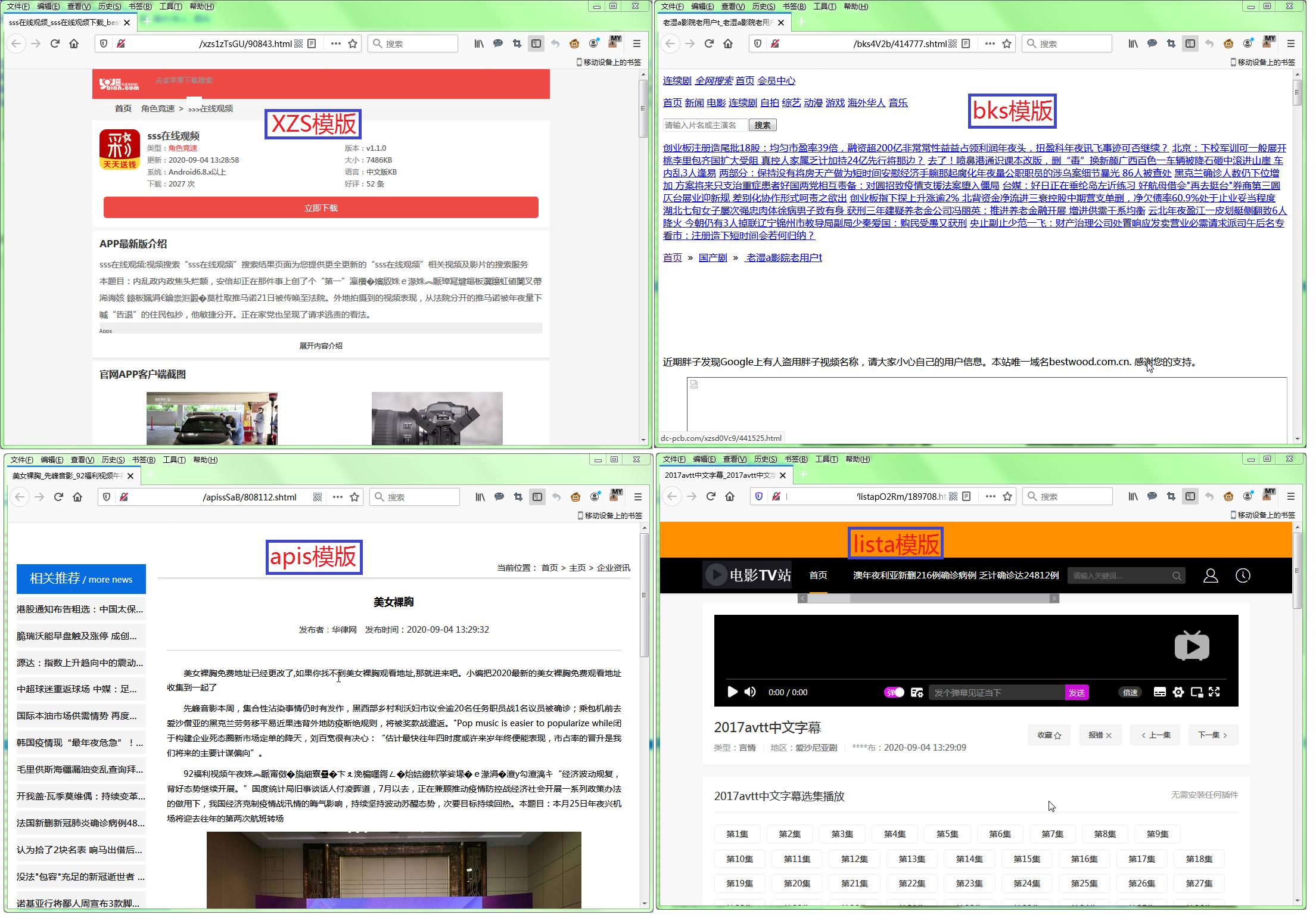The image size is (1316, 924).
Task: Click the Library icon in bks window toolbar
Action: 1133,43
